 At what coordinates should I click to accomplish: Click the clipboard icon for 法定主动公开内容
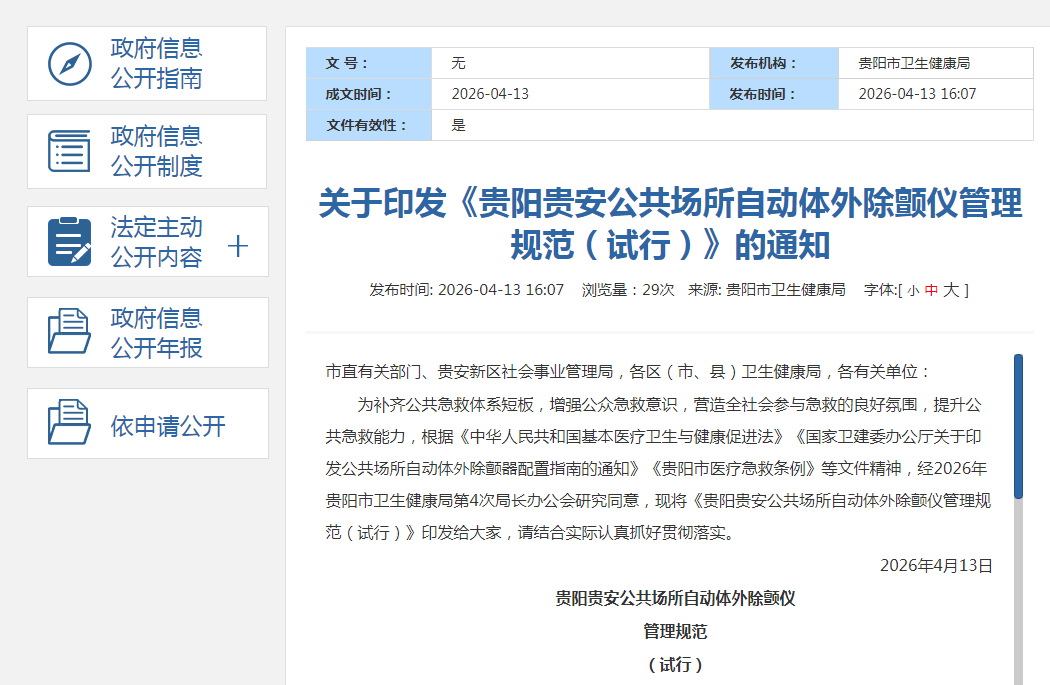70,242
